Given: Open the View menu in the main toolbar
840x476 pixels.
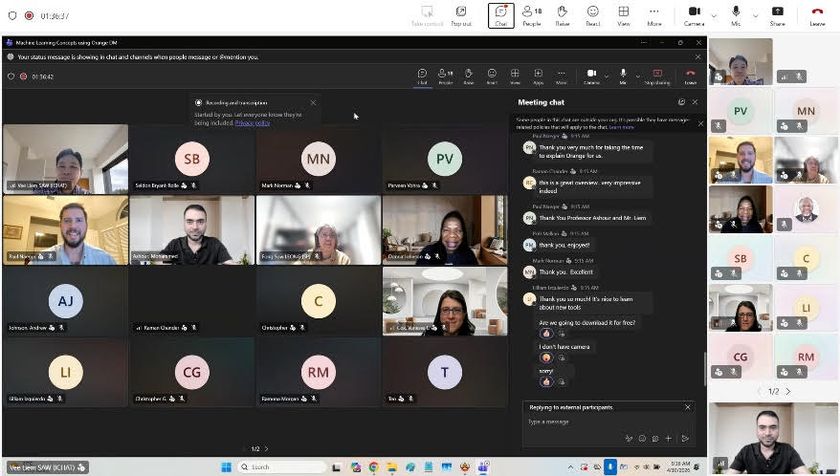Looking at the screenshot, I should tap(623, 15).
